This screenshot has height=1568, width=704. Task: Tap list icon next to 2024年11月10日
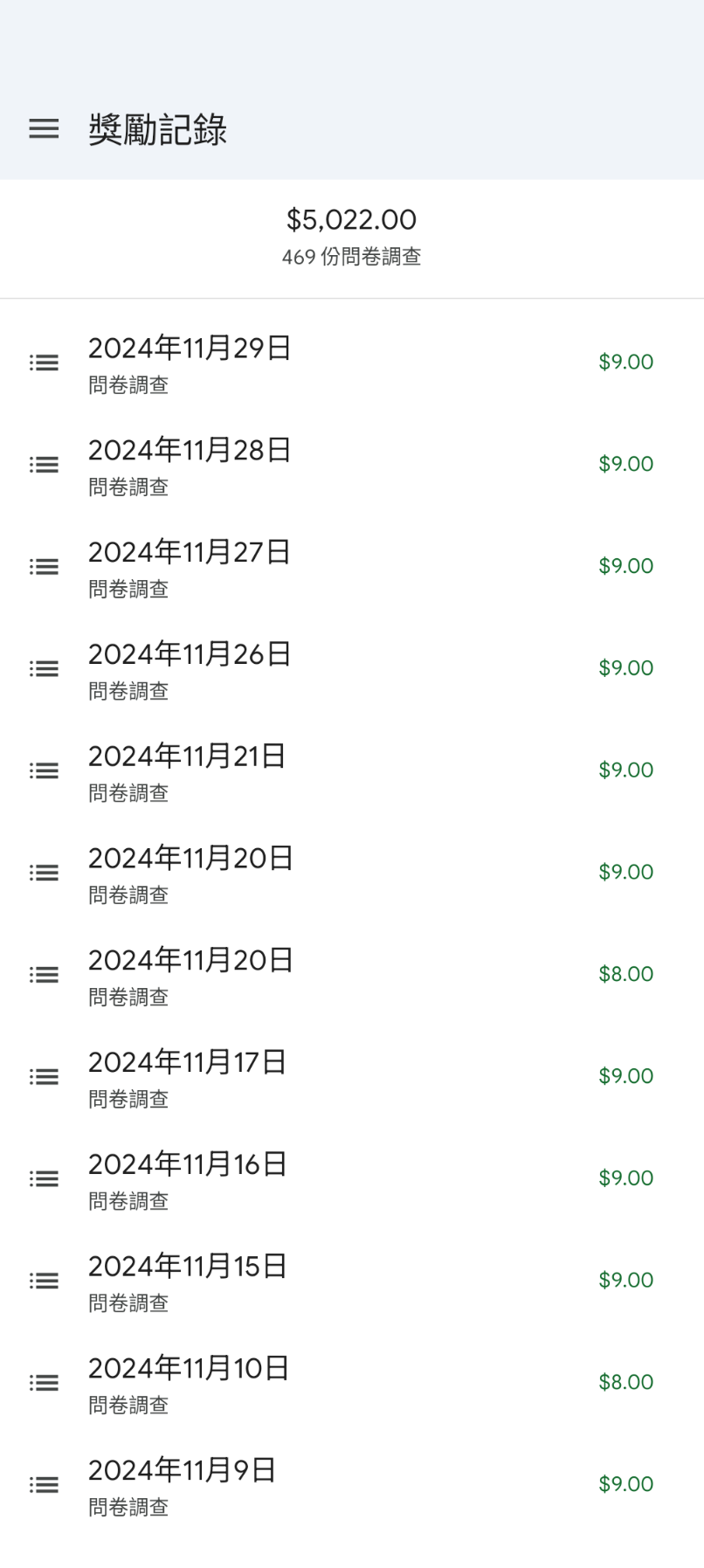44,1383
